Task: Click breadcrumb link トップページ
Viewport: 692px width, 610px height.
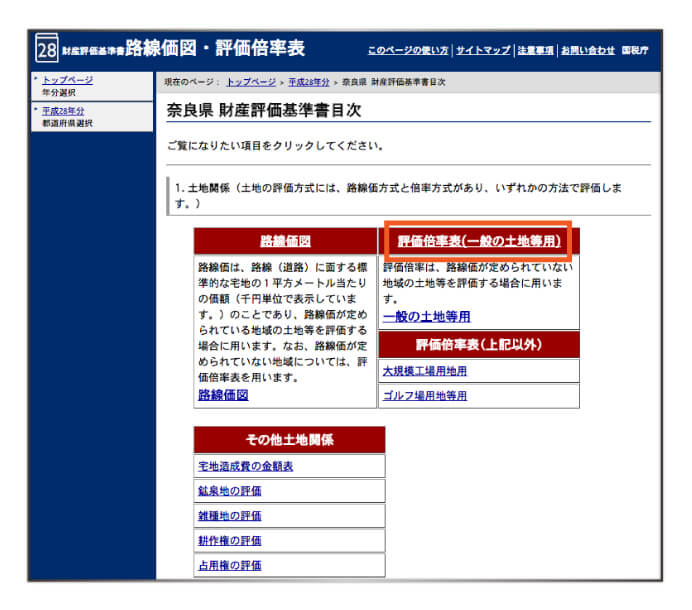Action: tap(251, 82)
